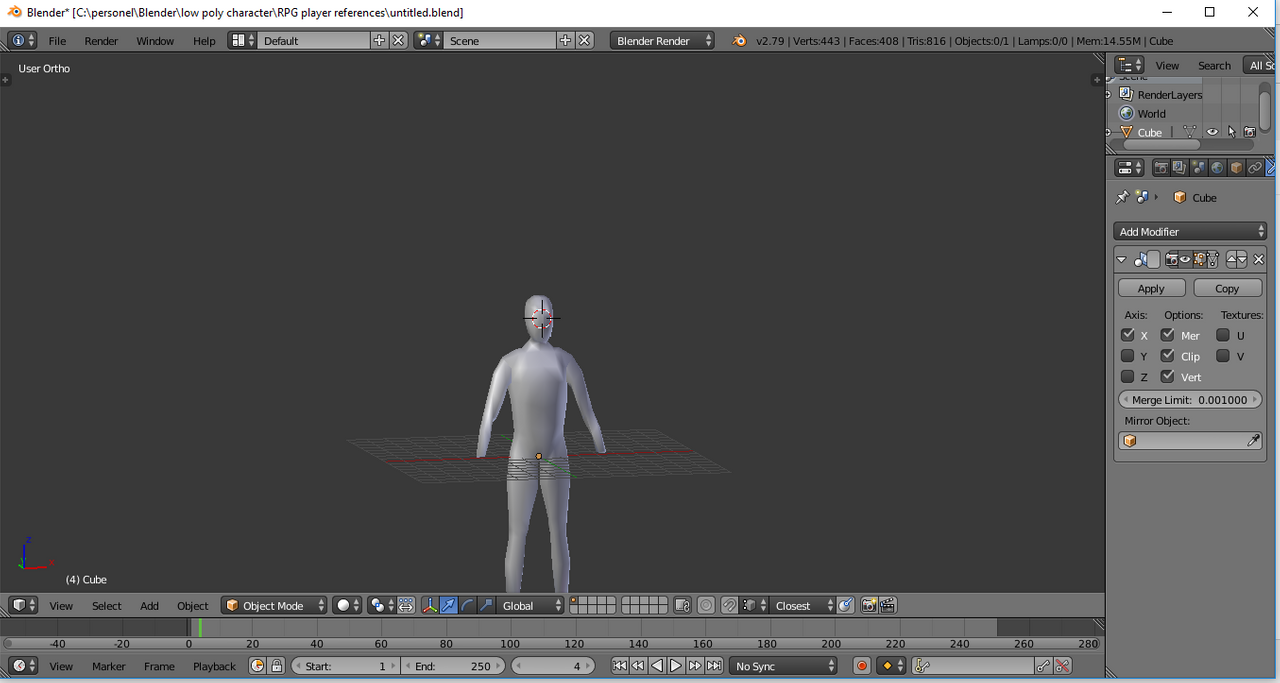Click the modifier Apply button
Screen dimensions: 1280x683
[x=1151, y=288]
